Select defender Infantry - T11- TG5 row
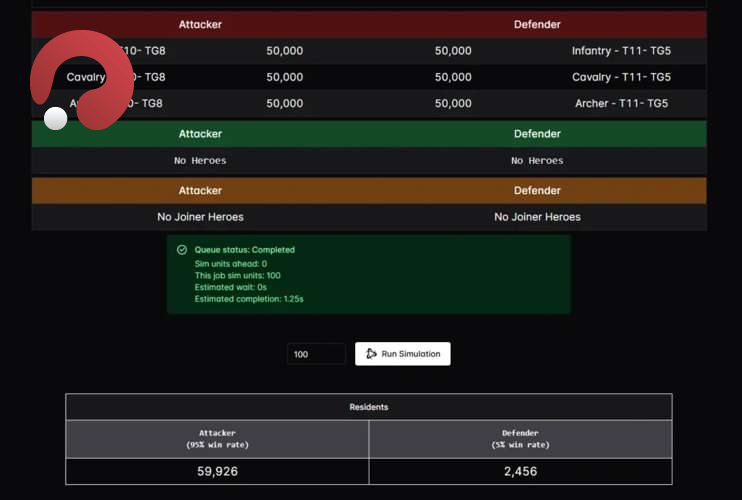This screenshot has width=742, height=500. pyautogui.click(x=620, y=51)
